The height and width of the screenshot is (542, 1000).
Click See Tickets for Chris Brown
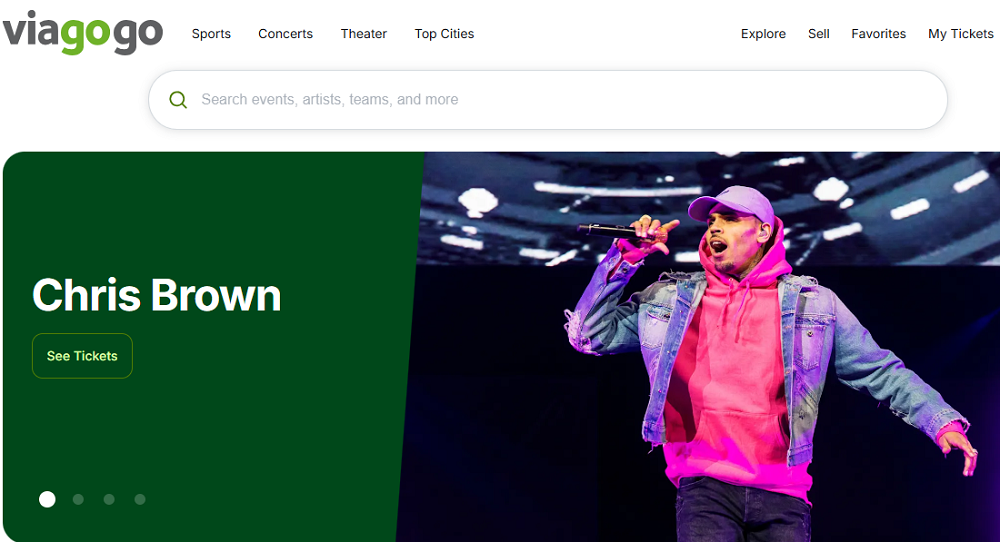(82, 356)
